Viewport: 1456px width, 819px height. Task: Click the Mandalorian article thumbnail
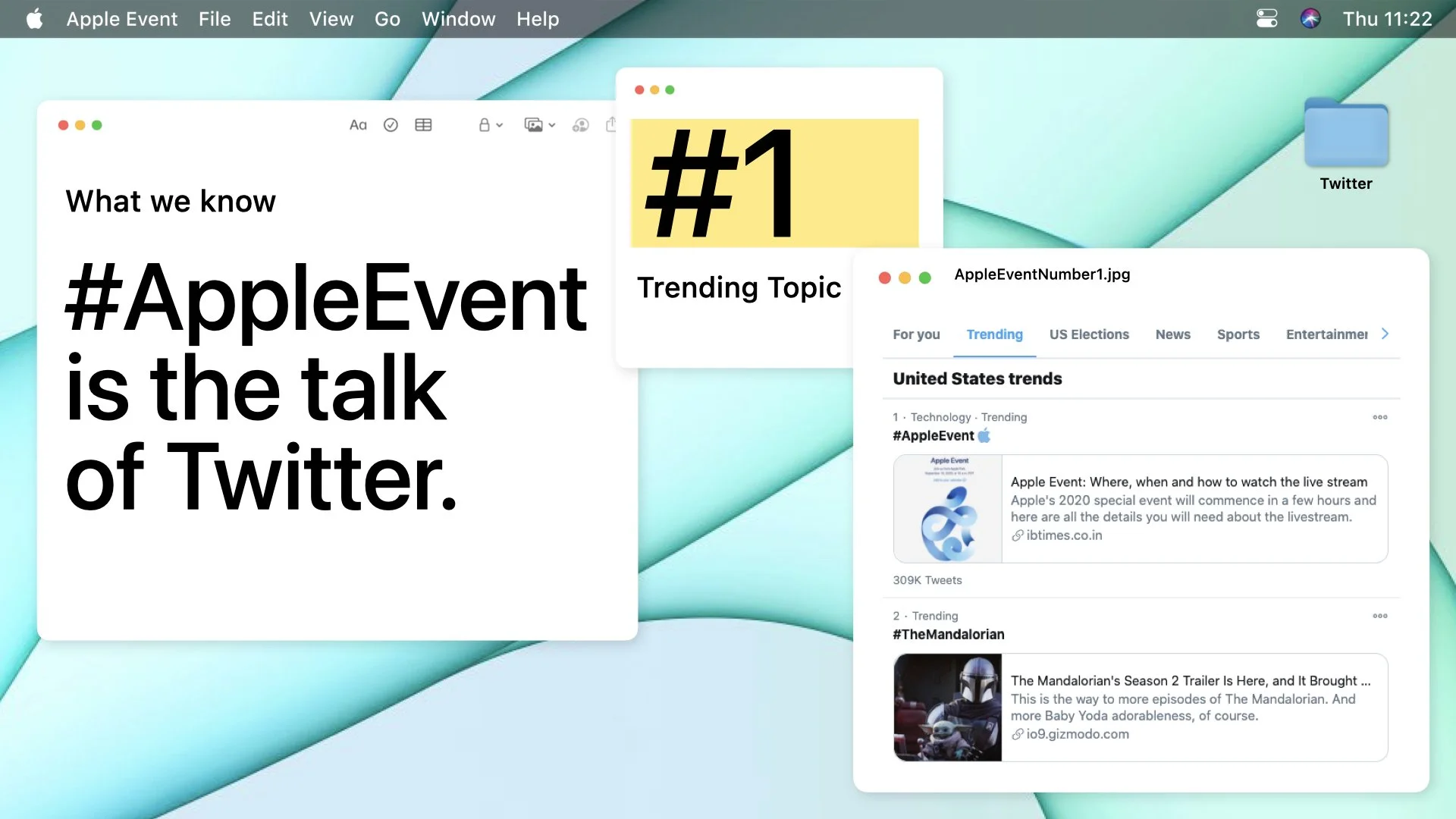(x=947, y=708)
